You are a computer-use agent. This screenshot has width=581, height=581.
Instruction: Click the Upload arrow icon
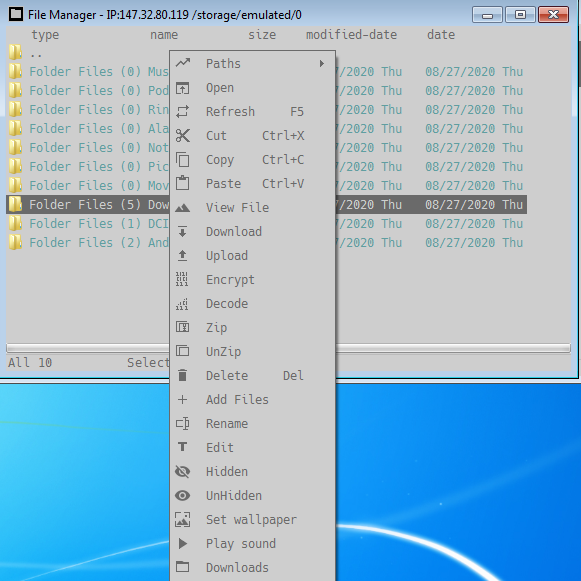(183, 256)
